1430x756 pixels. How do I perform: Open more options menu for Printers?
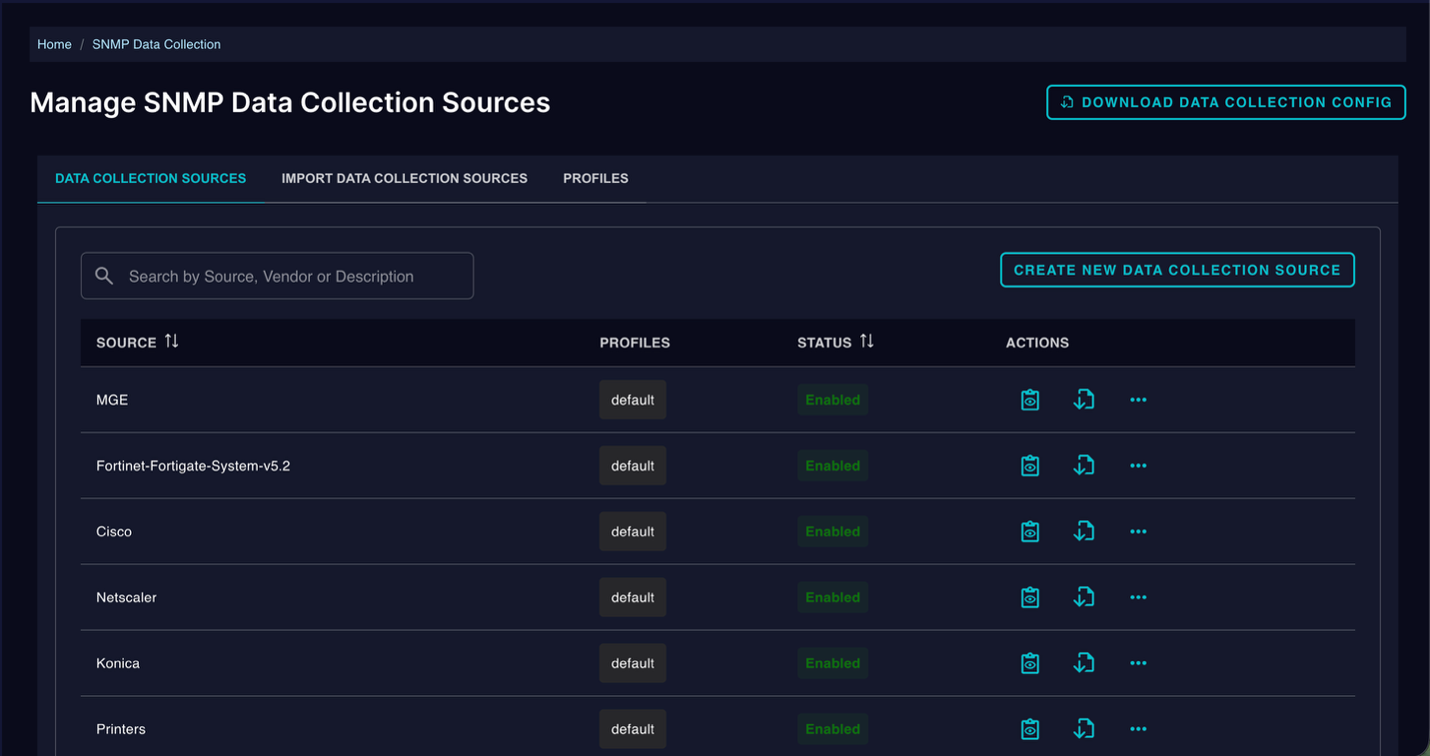point(1138,730)
